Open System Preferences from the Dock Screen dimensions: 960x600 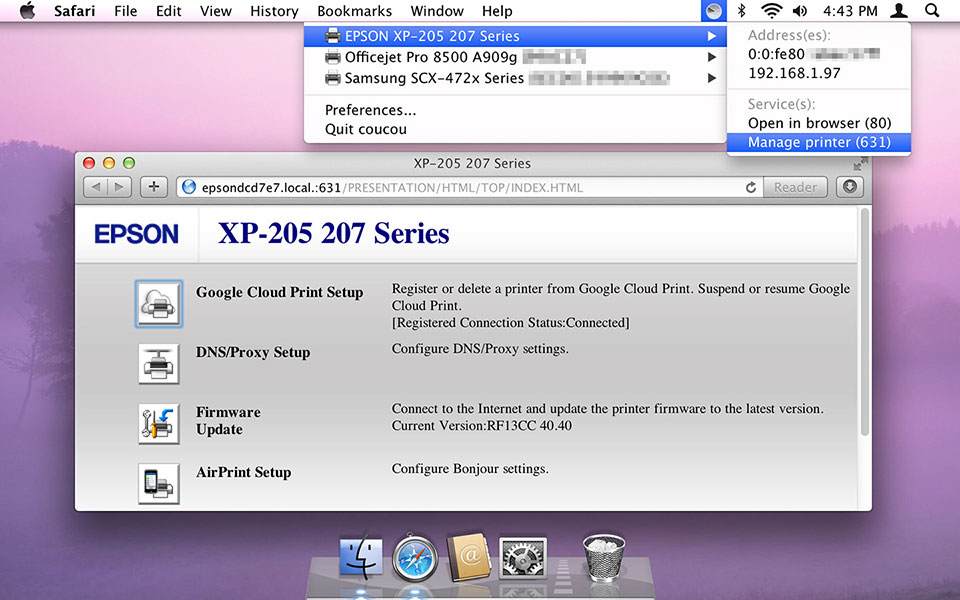tap(522, 558)
